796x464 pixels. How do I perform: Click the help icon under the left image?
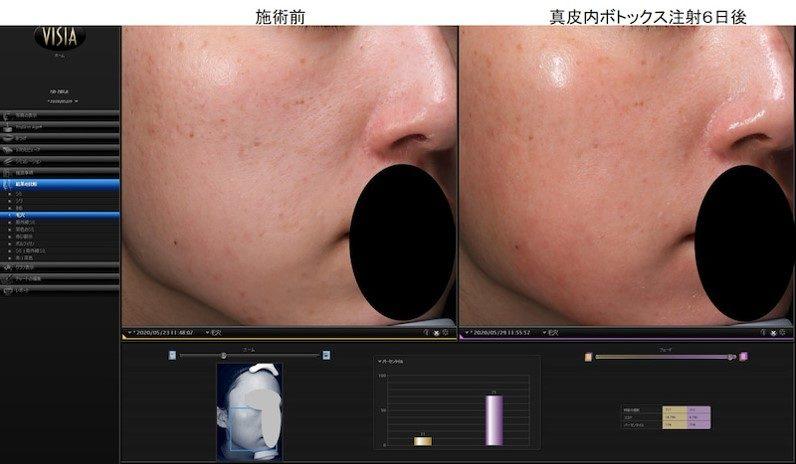pos(427,332)
